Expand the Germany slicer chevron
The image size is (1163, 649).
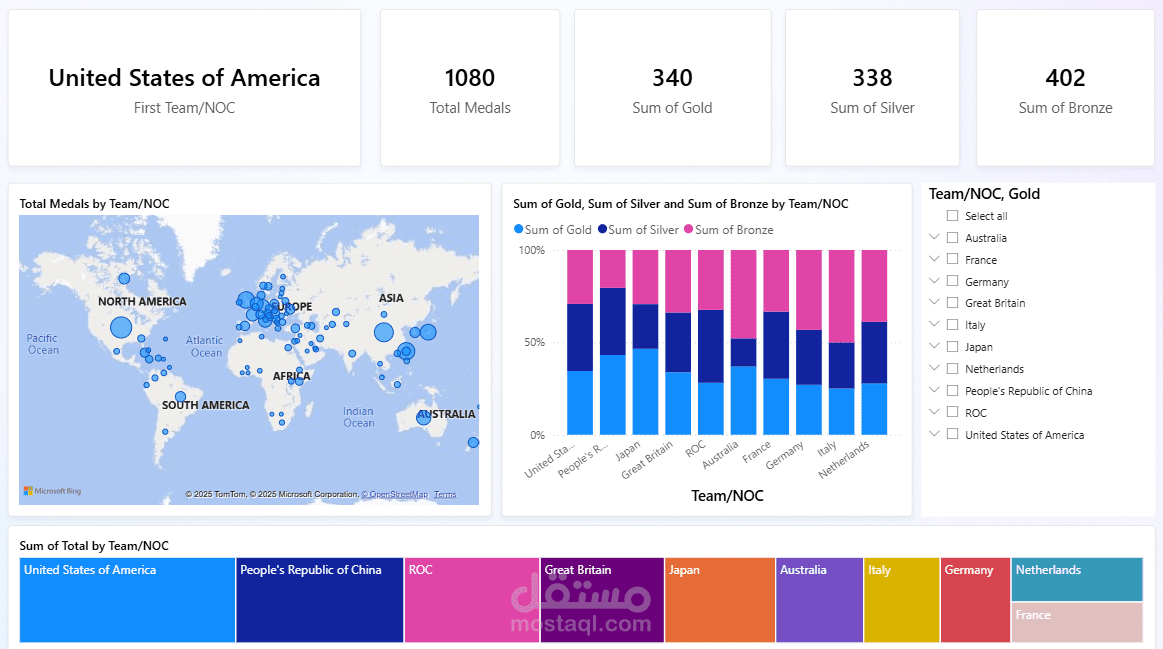[934, 281]
